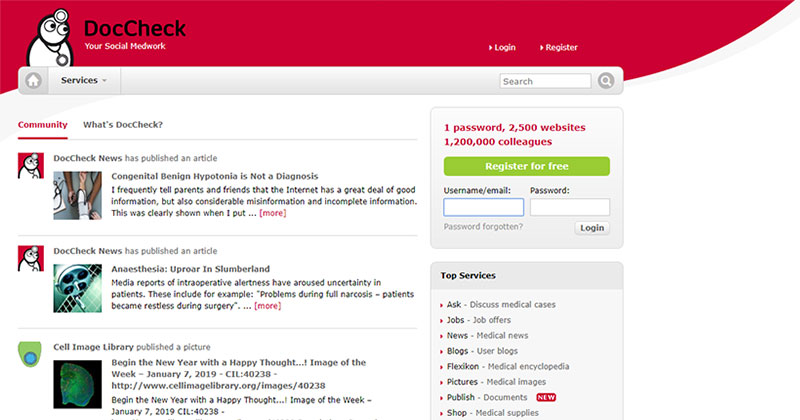Select the Community tab

[42, 125]
